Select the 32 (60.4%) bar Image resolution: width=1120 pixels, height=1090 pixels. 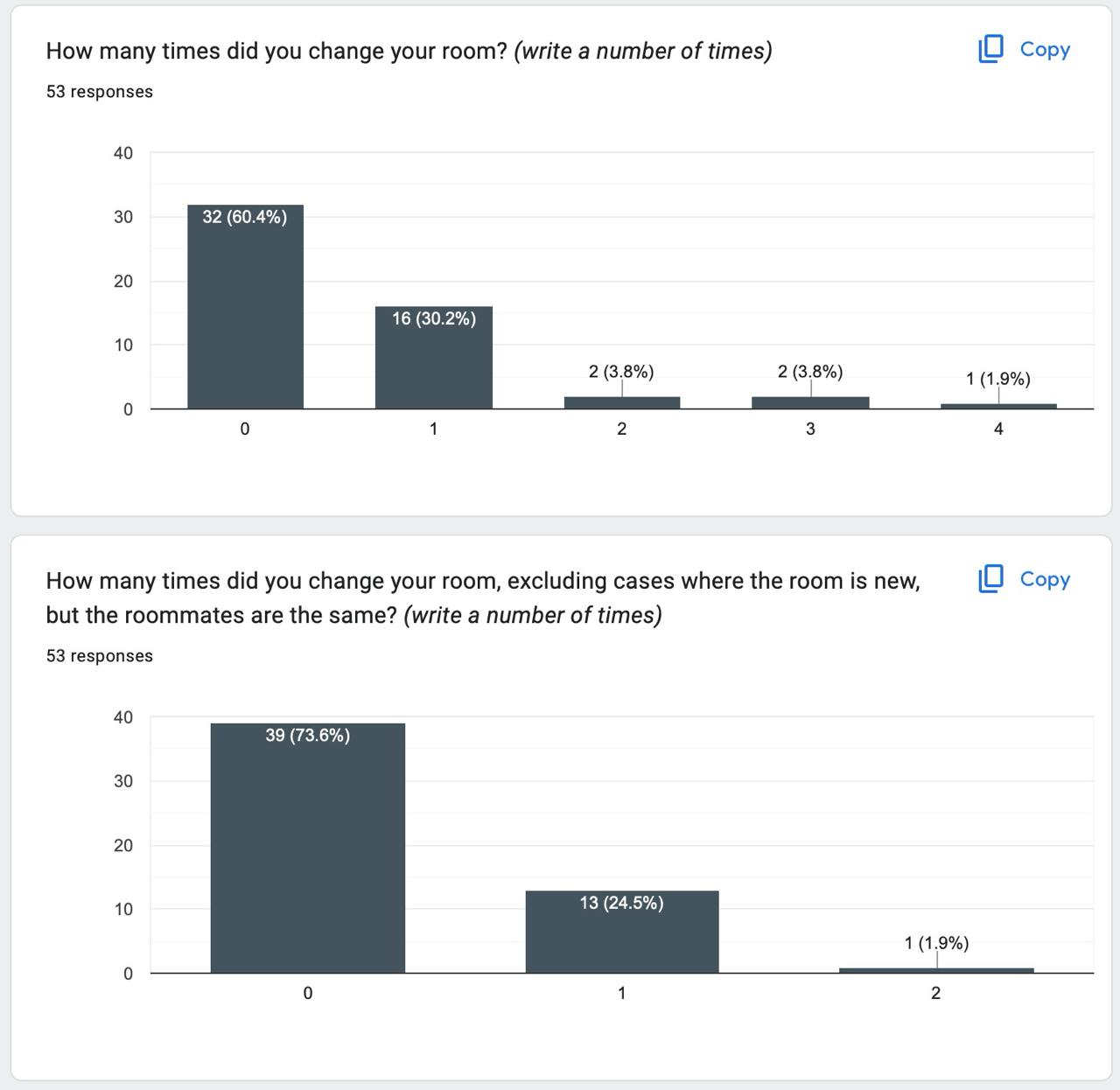pos(245,306)
